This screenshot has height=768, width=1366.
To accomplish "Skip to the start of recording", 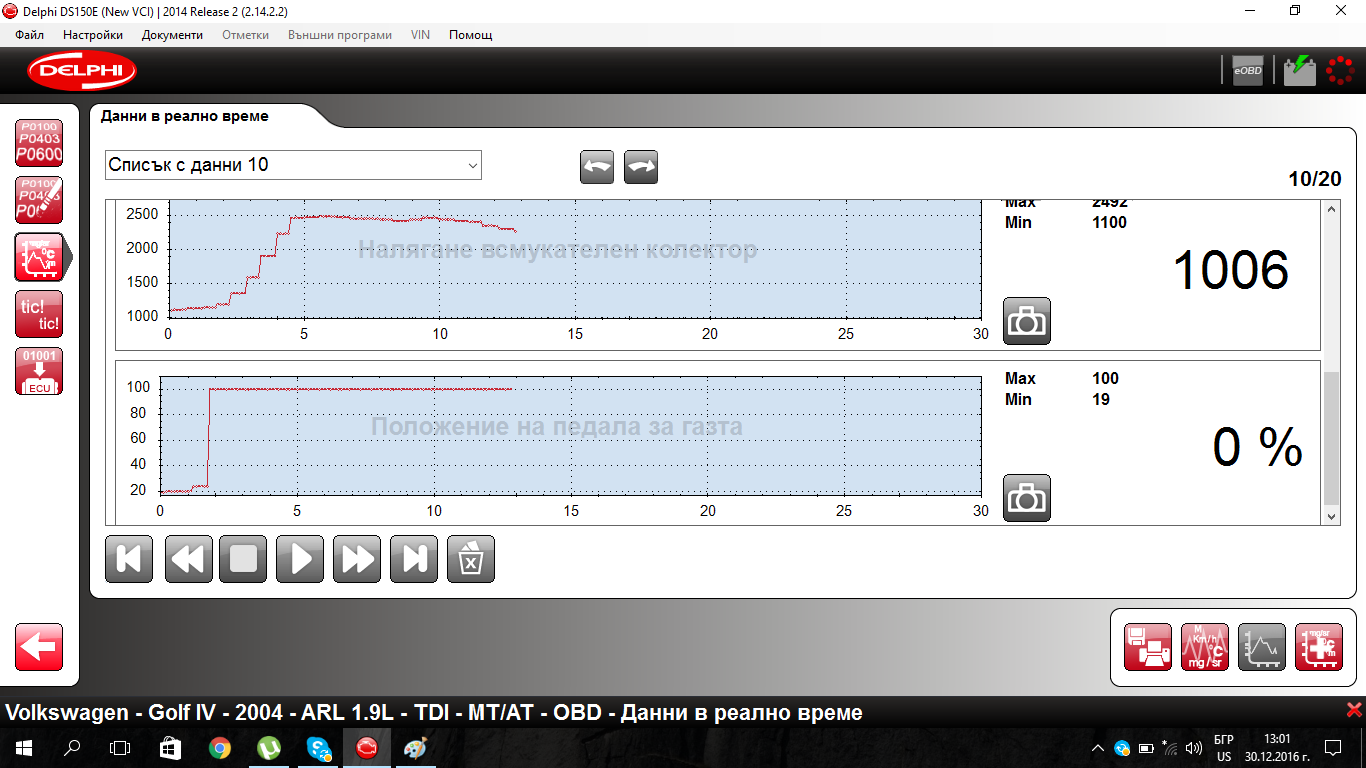I will point(129,558).
